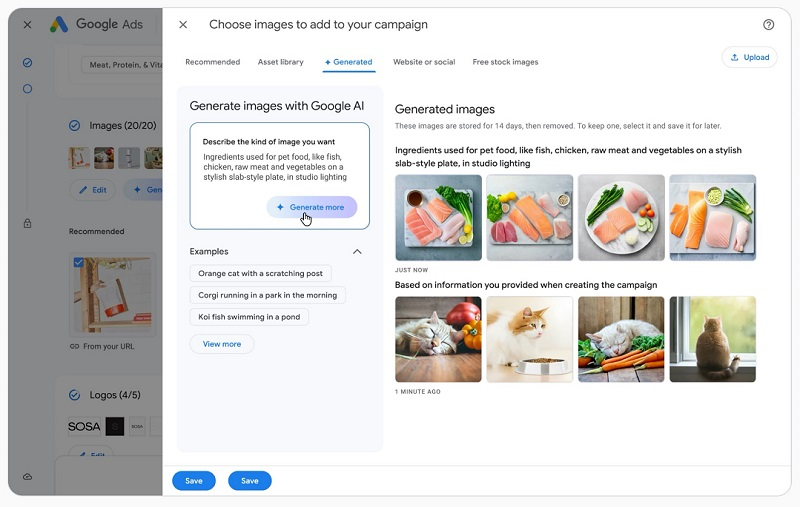Viewport: 800px width, 507px height.
Task: Open the Free stock images tab
Action: coord(505,62)
